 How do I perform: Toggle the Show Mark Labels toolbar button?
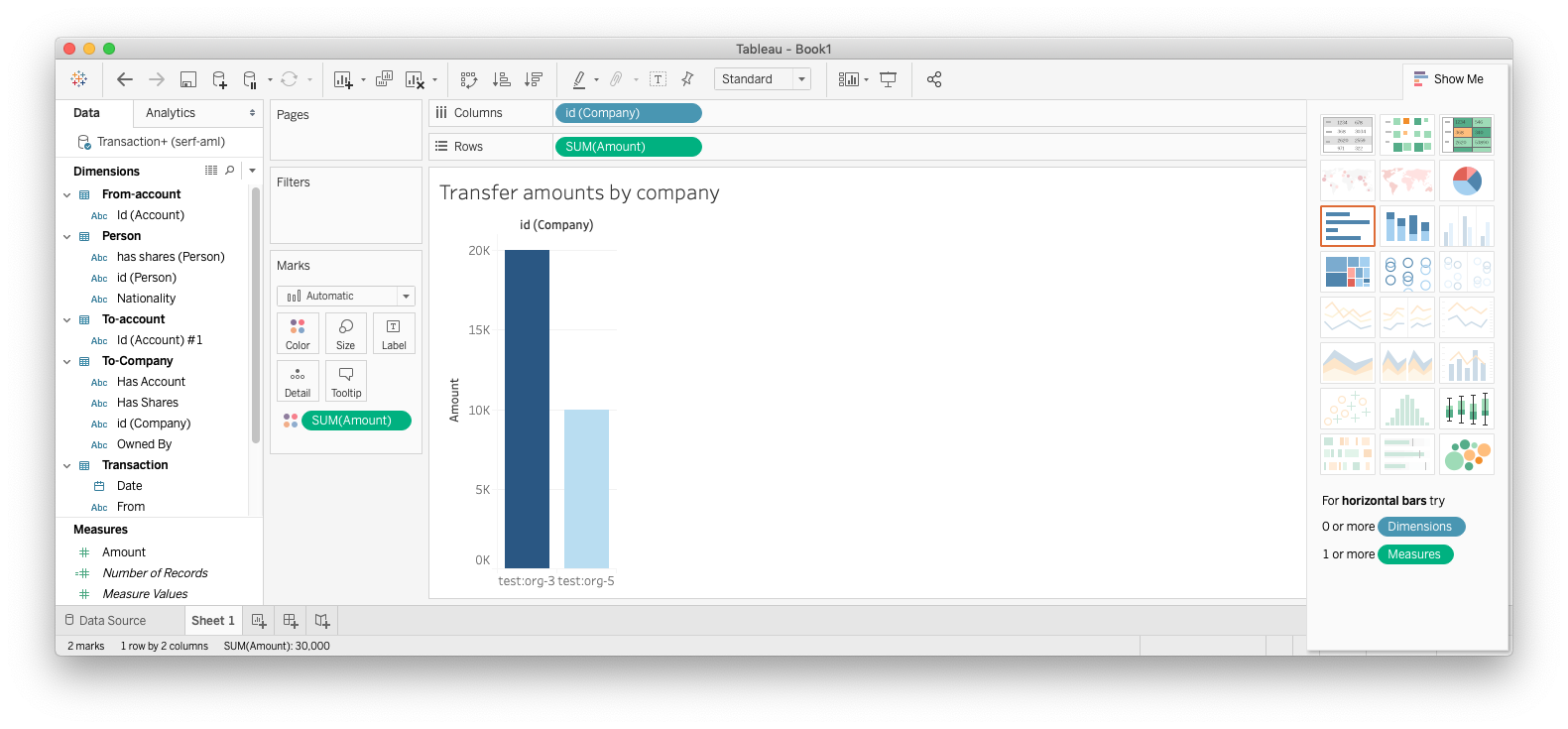tap(658, 79)
